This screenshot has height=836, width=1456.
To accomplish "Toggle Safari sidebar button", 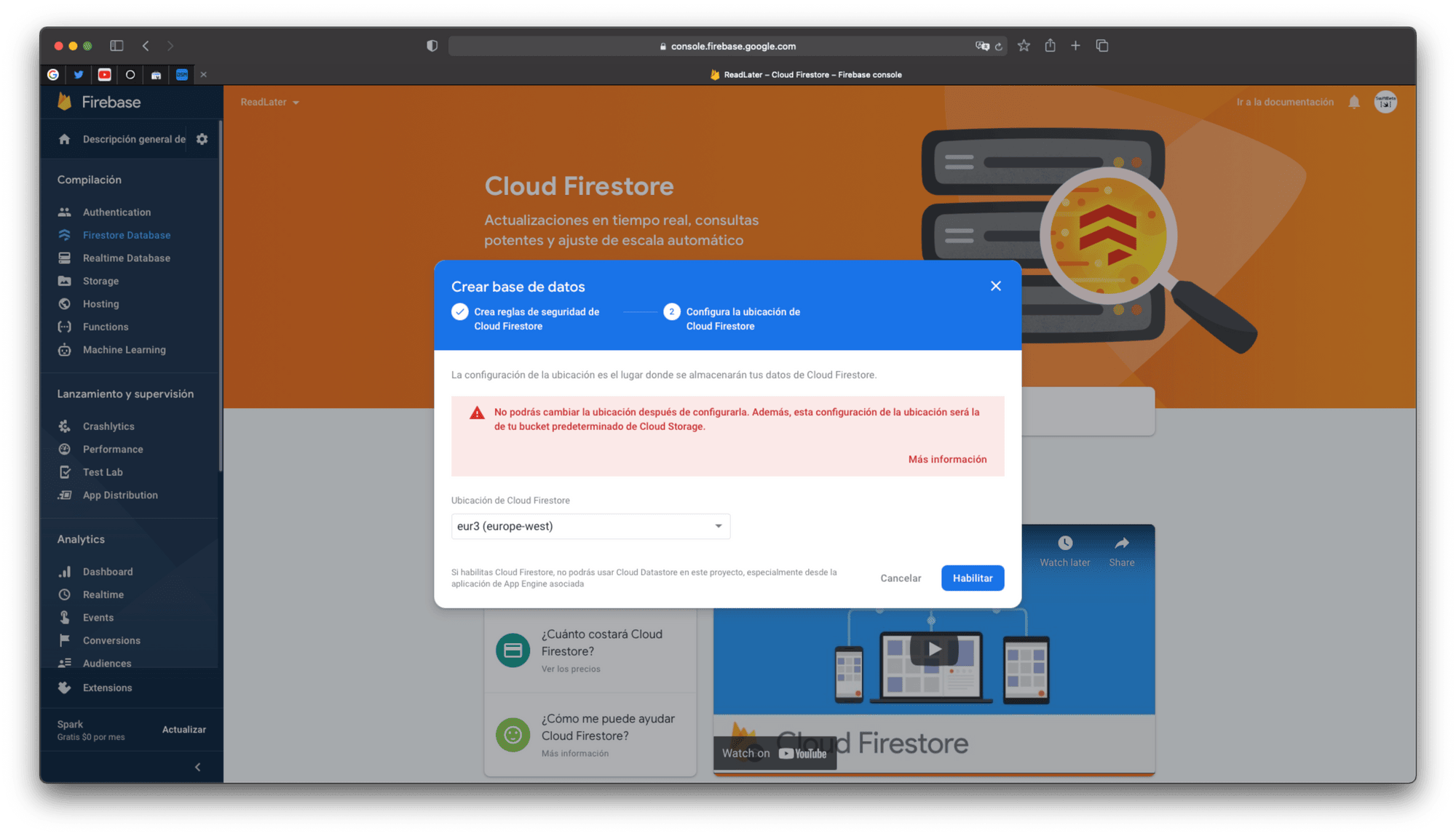I will (x=116, y=46).
